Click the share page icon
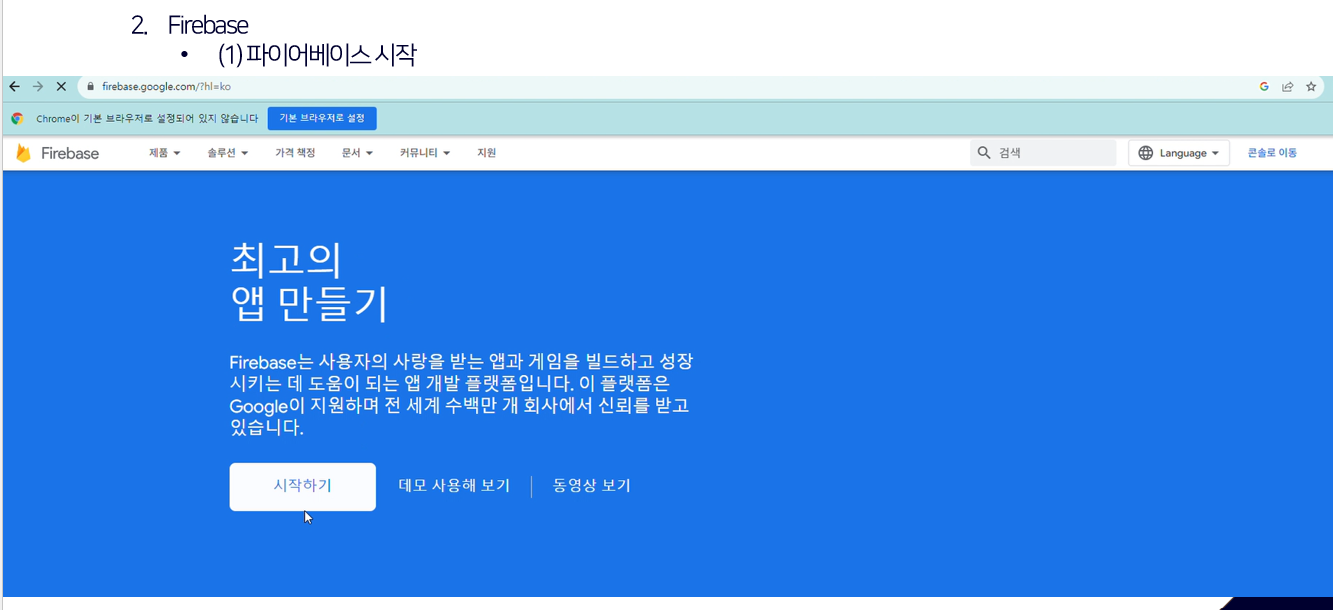1333x610 pixels. (x=1288, y=87)
